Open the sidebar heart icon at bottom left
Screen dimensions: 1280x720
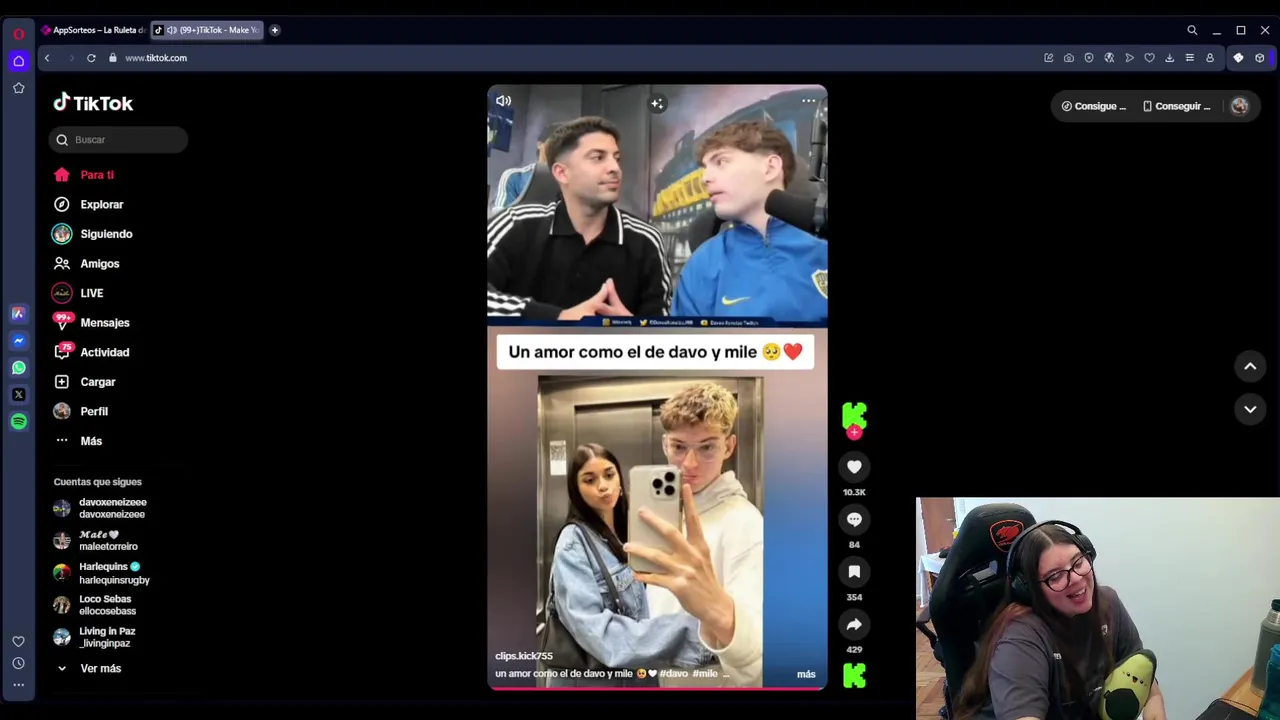tap(18, 642)
